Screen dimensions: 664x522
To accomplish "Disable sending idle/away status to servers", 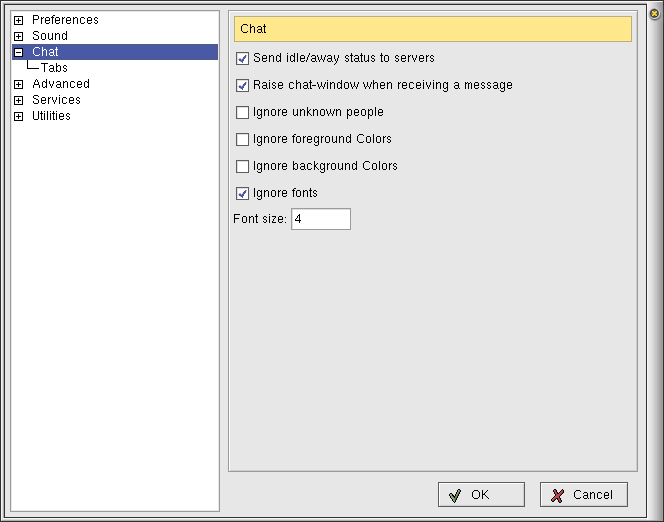I will pyautogui.click(x=242, y=59).
